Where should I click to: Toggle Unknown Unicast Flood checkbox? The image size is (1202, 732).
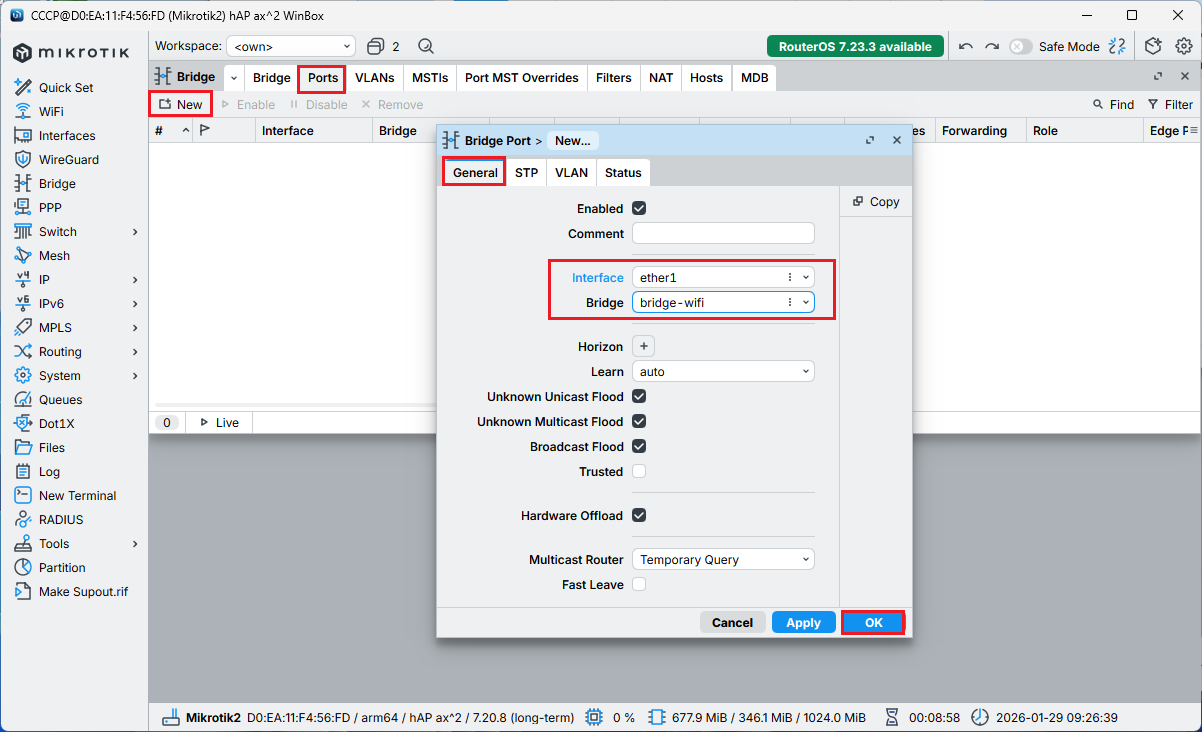pyautogui.click(x=639, y=397)
